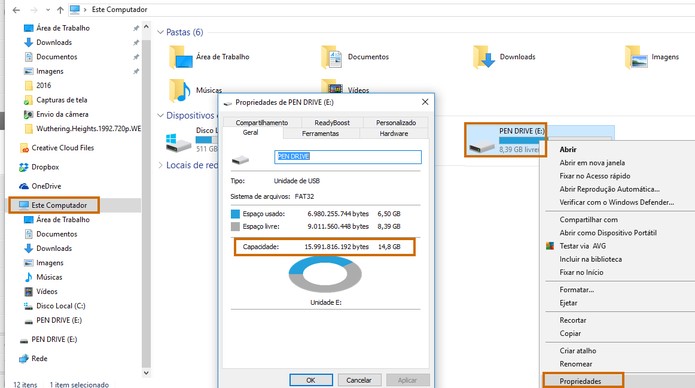Click the Rede network icon
The height and width of the screenshot is (388, 695).
[x=24, y=359]
